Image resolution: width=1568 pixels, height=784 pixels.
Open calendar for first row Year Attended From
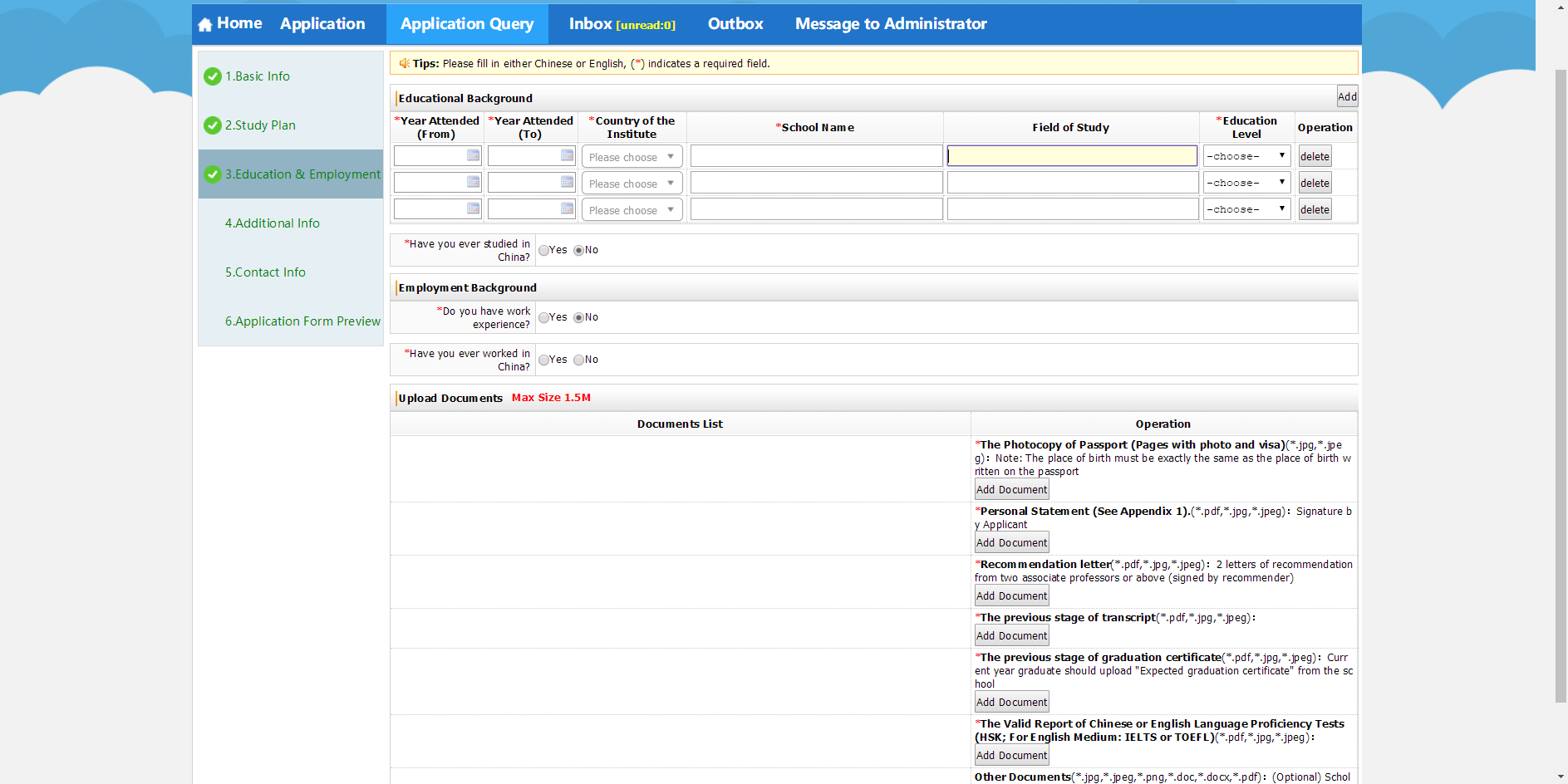(473, 155)
